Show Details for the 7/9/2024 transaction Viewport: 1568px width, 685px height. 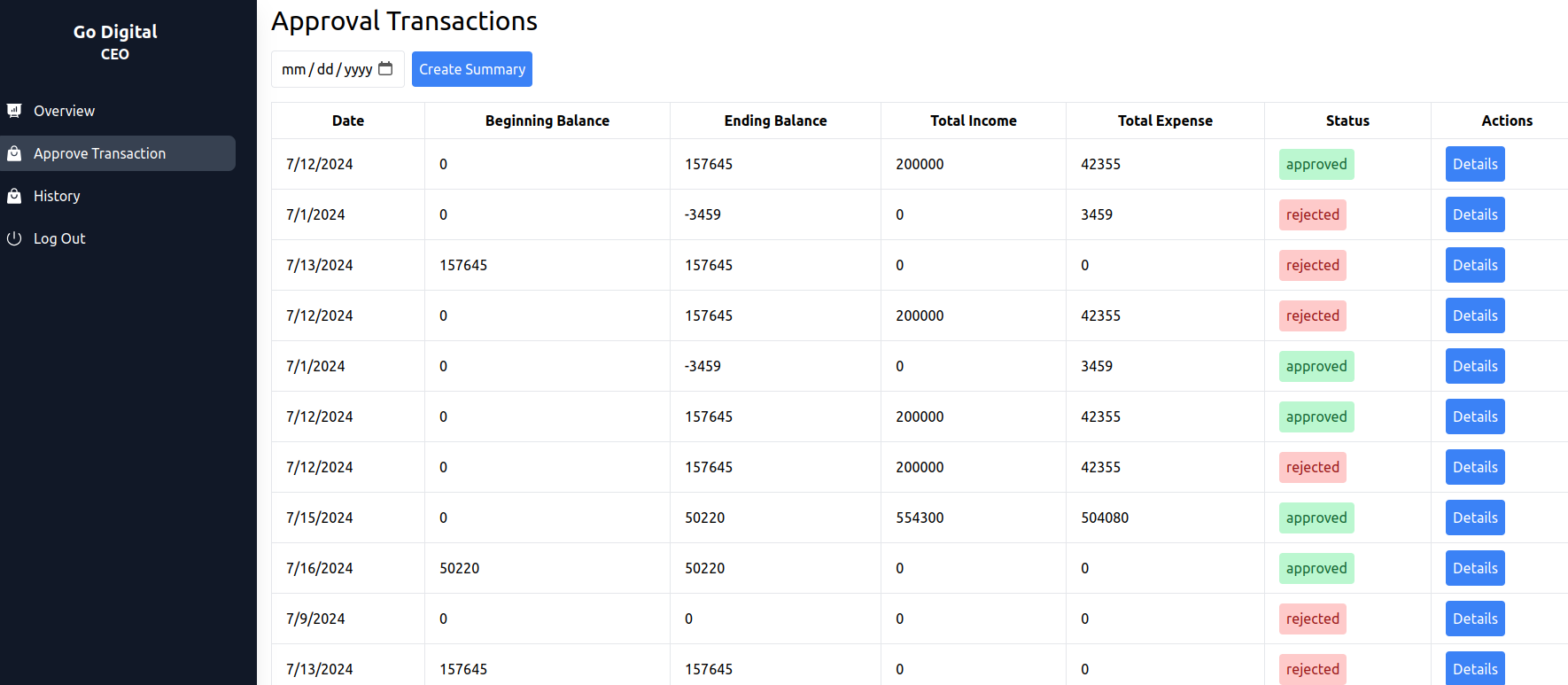(1474, 619)
